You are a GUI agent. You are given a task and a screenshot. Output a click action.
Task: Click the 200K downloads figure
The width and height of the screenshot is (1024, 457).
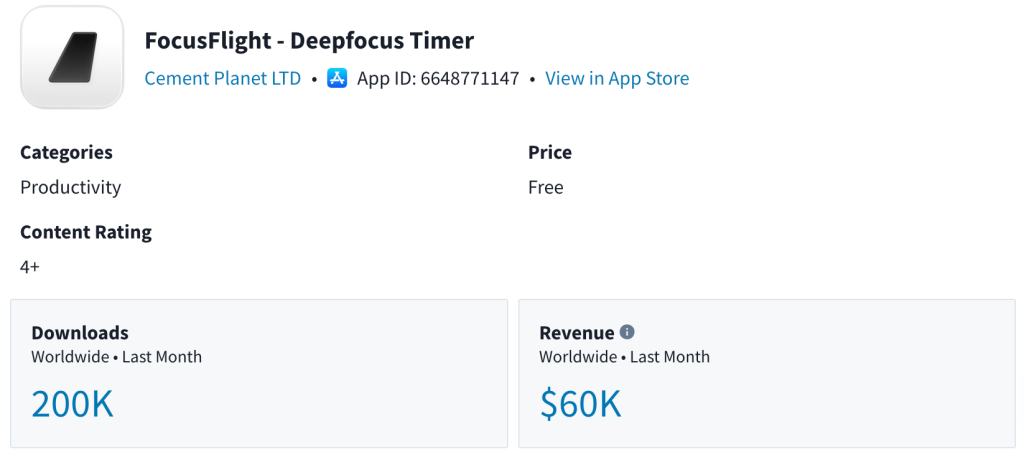[72, 403]
